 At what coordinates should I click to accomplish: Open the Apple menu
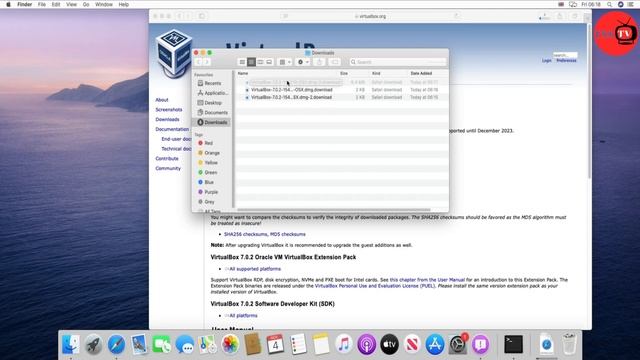(x=8, y=4)
